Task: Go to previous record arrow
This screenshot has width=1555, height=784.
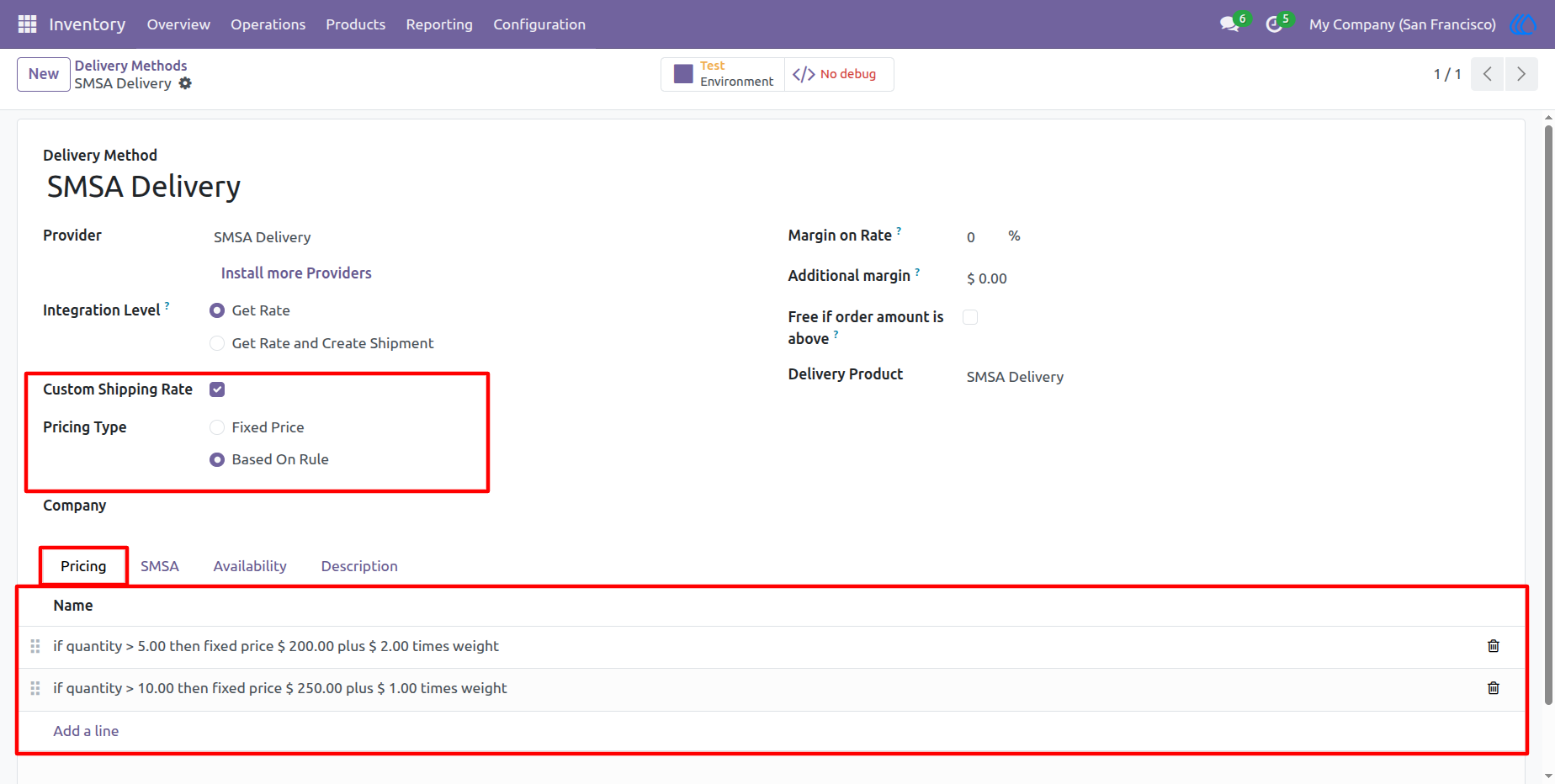Action: click(1488, 74)
